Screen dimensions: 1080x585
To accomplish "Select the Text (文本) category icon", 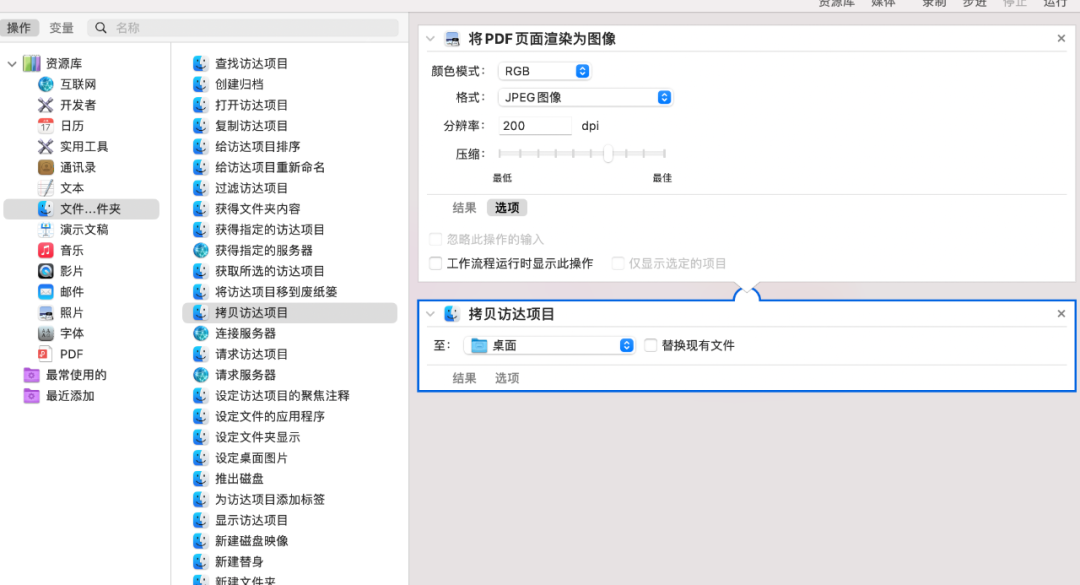I will click(x=45, y=187).
